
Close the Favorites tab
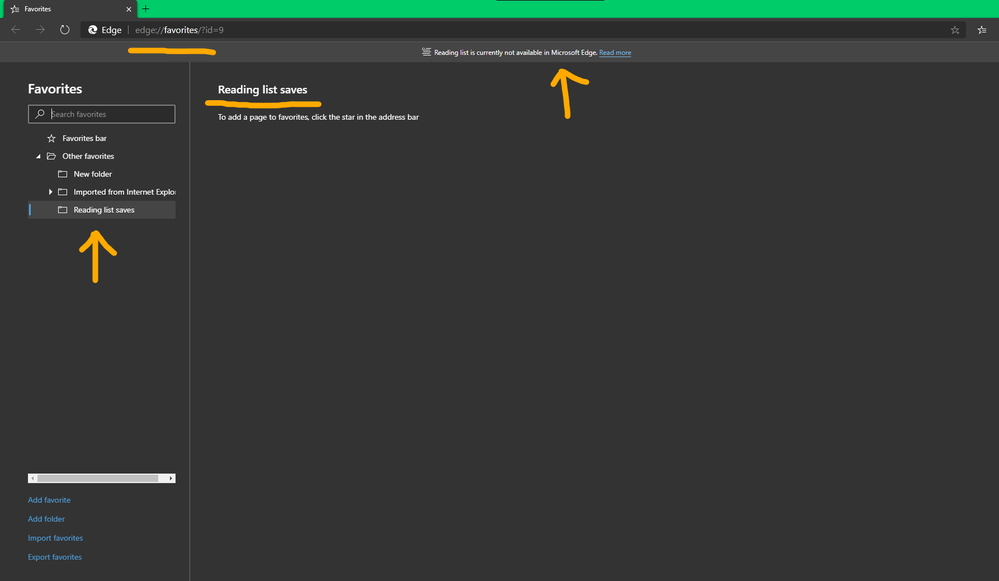tap(129, 9)
